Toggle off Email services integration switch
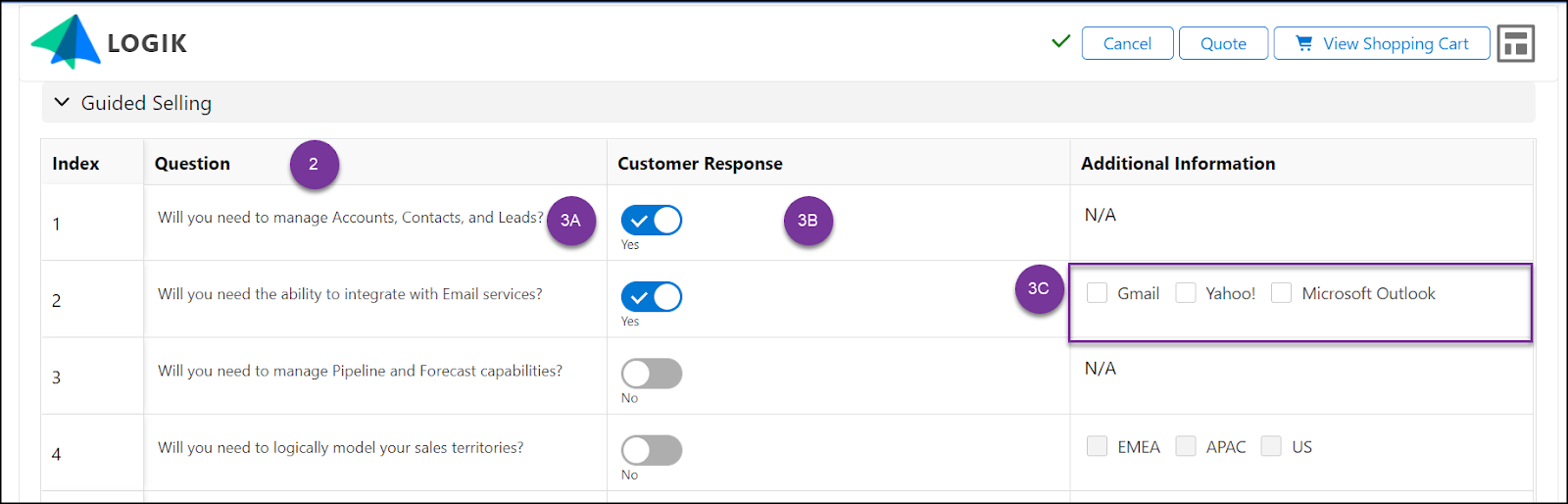Viewport: 1568px width, 504px height. pyautogui.click(x=652, y=296)
